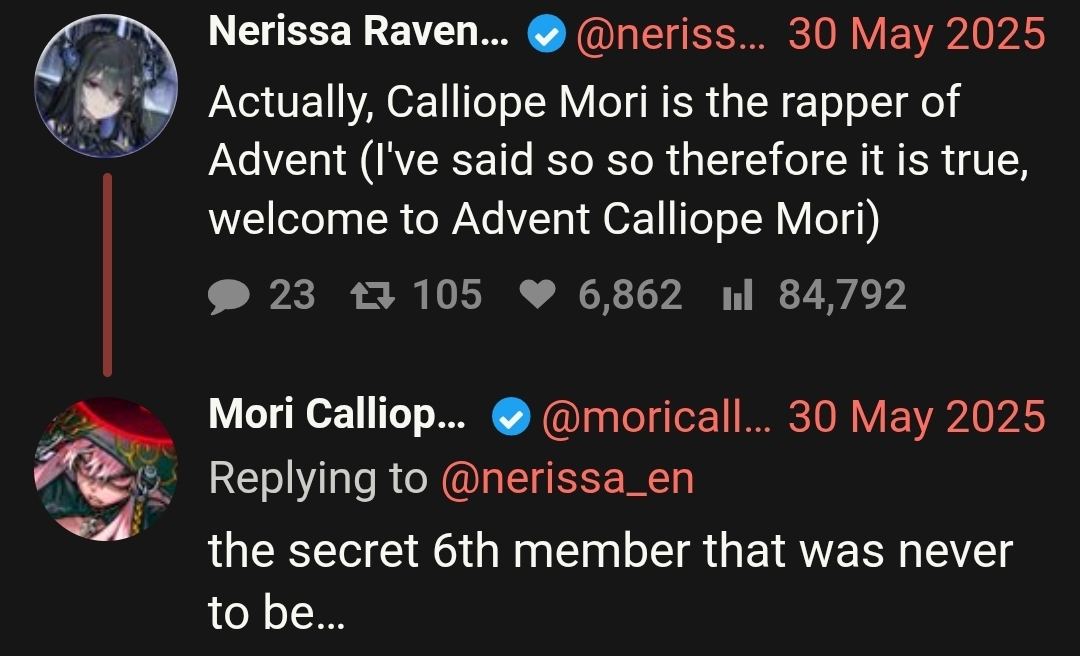Open Nerissa Ravencroft's profile avatar

[105, 85]
